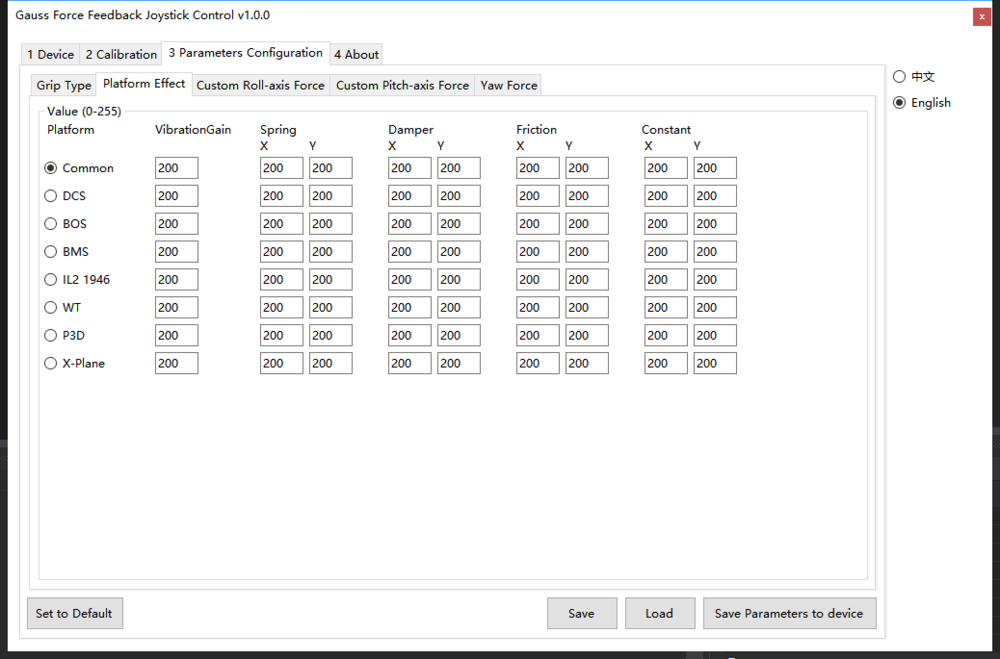This screenshot has width=1000, height=659.
Task: Focus the X-Plane Damper Y field
Action: point(459,363)
